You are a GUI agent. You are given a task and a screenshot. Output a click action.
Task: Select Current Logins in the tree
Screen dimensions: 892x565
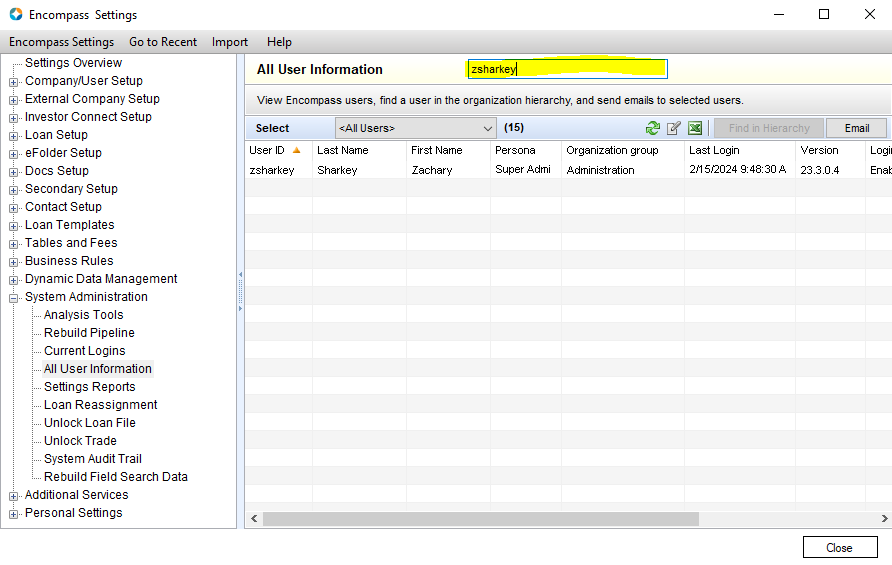pyautogui.click(x=85, y=351)
